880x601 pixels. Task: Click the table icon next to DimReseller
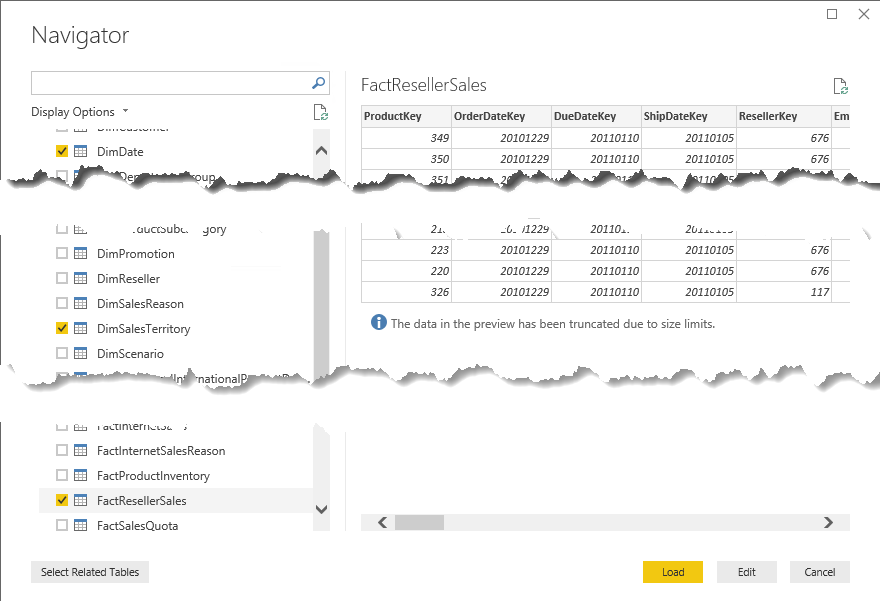81,279
